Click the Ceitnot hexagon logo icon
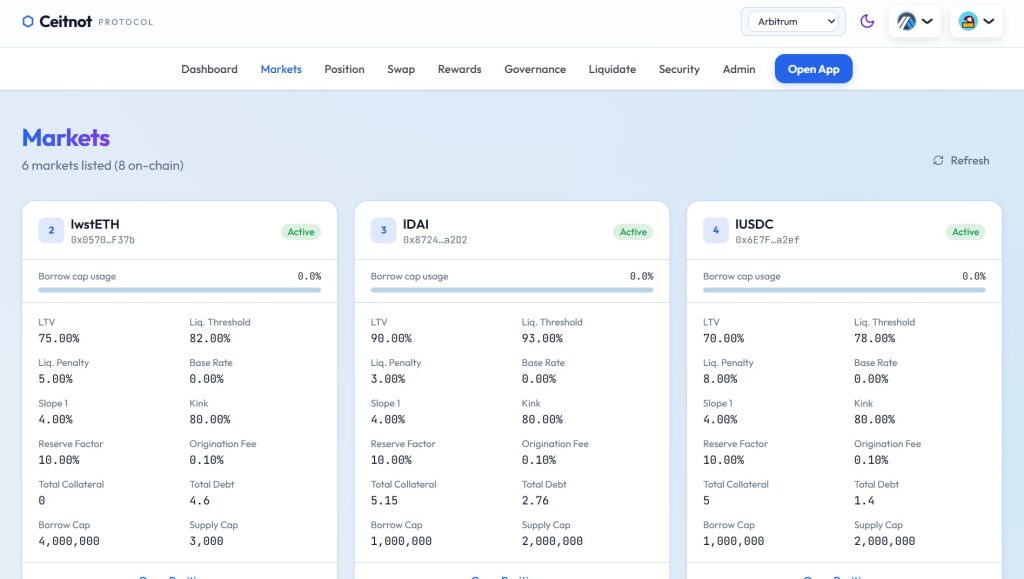The height and width of the screenshot is (579, 1024). [27, 22]
